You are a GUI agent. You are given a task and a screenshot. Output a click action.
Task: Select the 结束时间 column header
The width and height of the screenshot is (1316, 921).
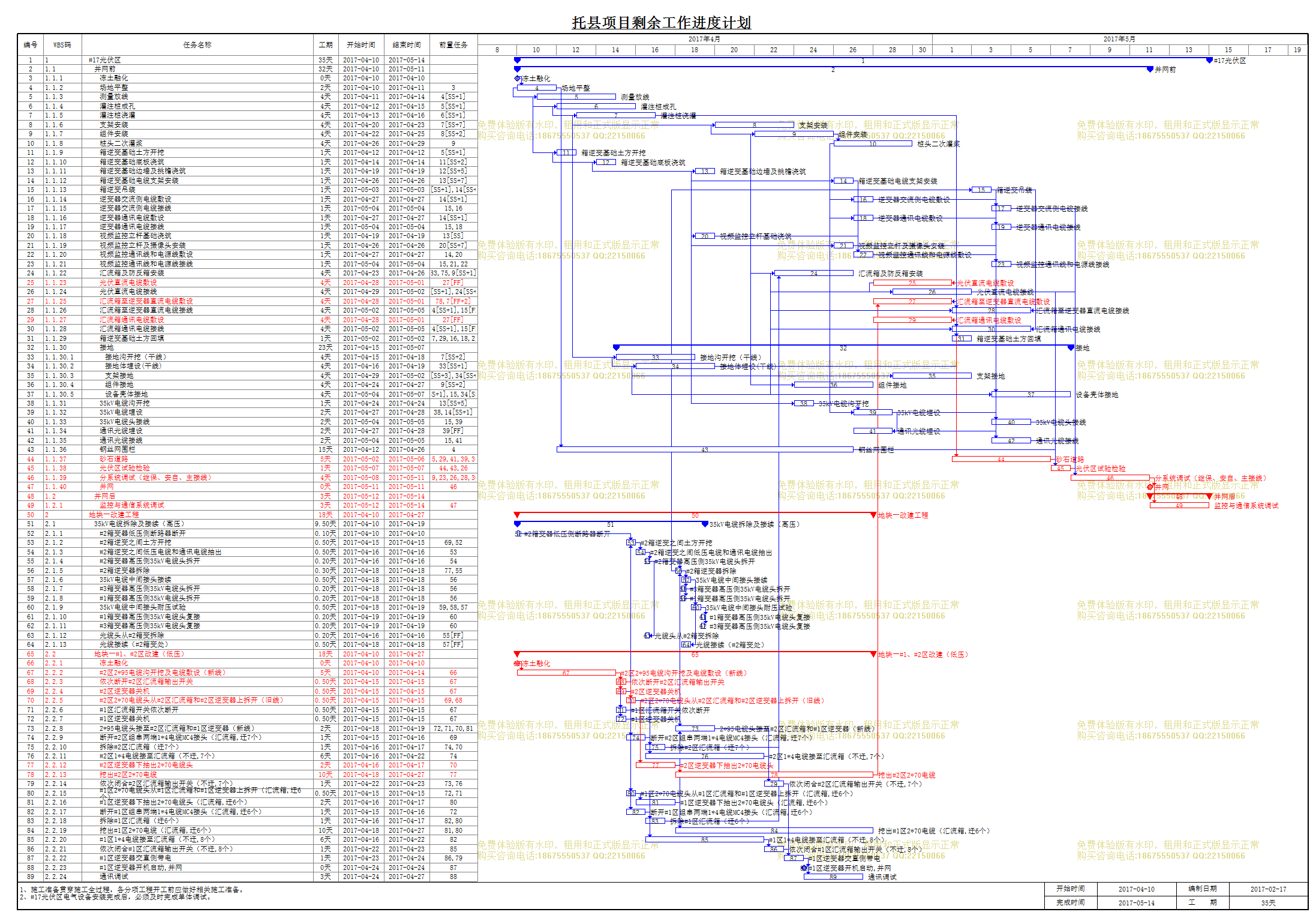(407, 45)
